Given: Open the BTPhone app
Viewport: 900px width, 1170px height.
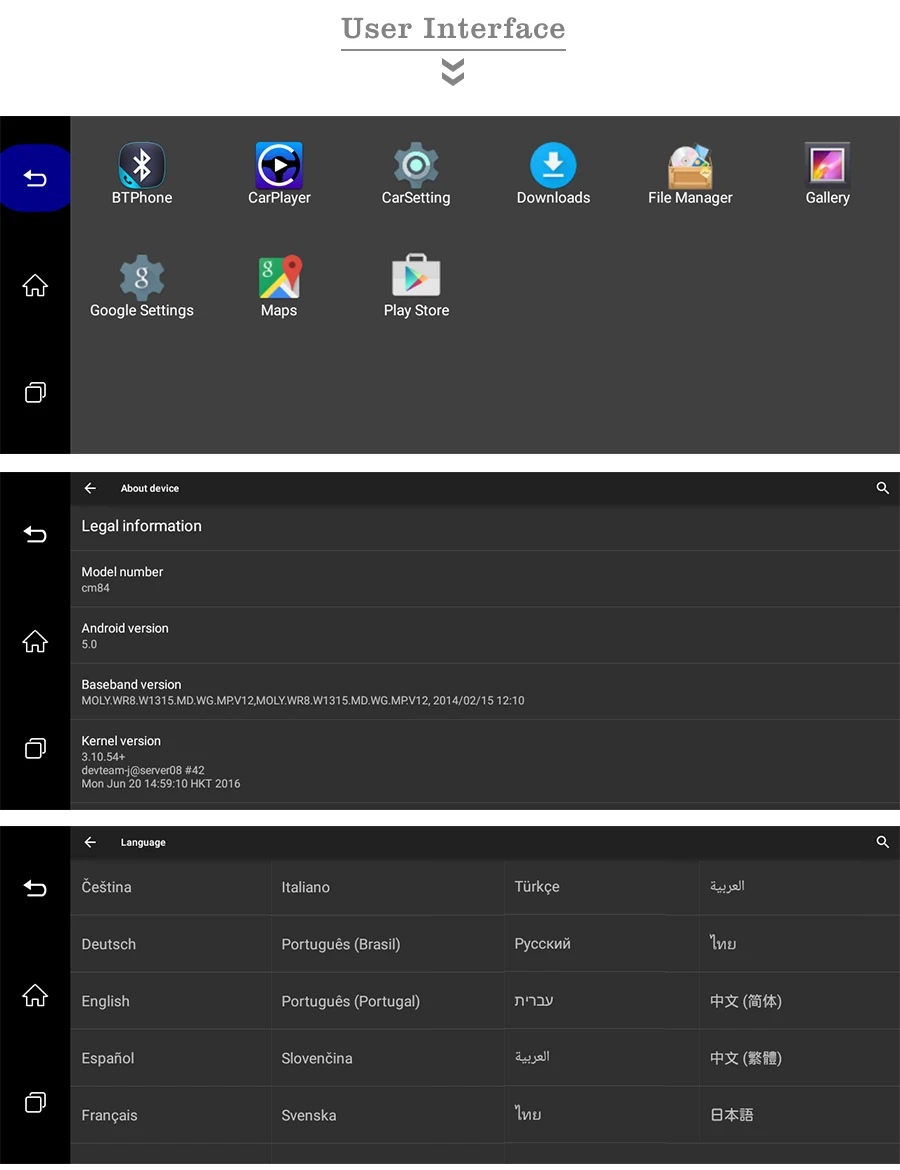Looking at the screenshot, I should coord(142,174).
